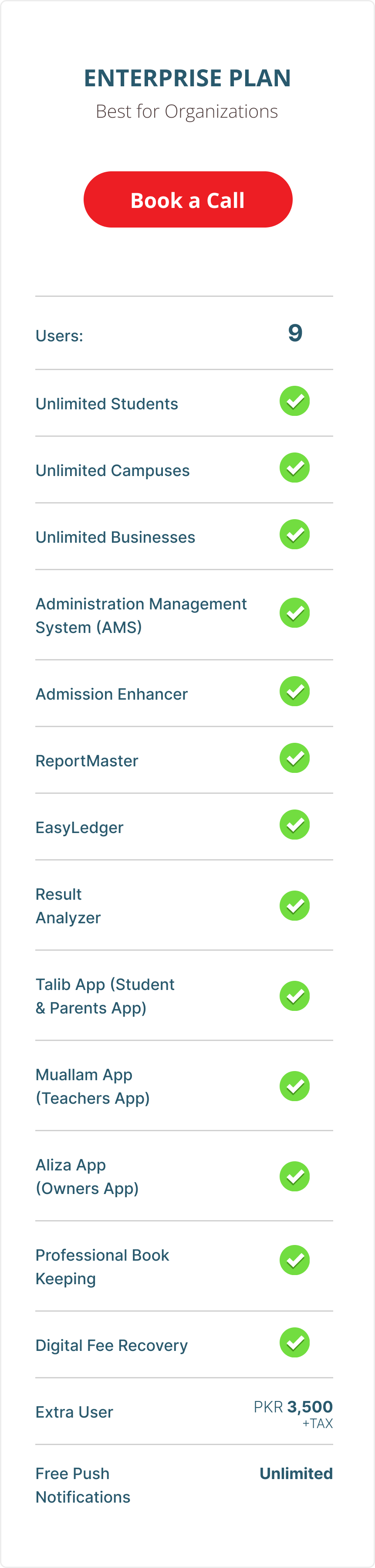The image size is (375, 1568).
Task: Click the ReportMaster green check icon
Action: point(295,758)
